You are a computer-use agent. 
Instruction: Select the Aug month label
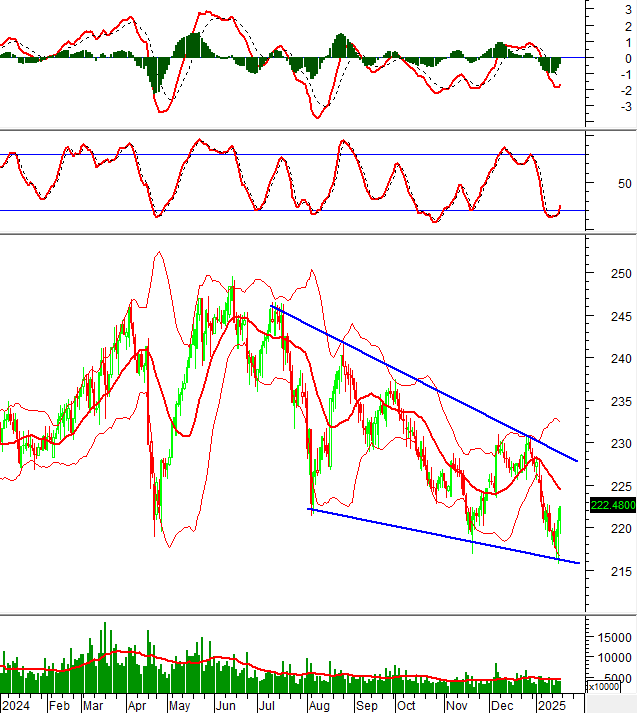[319, 706]
